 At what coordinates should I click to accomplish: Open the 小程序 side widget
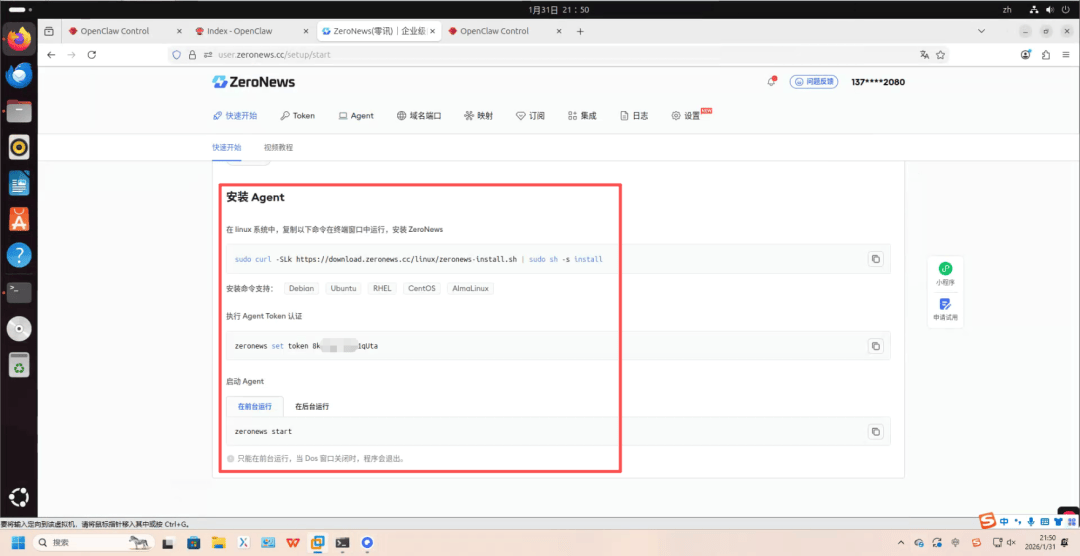tap(945, 274)
